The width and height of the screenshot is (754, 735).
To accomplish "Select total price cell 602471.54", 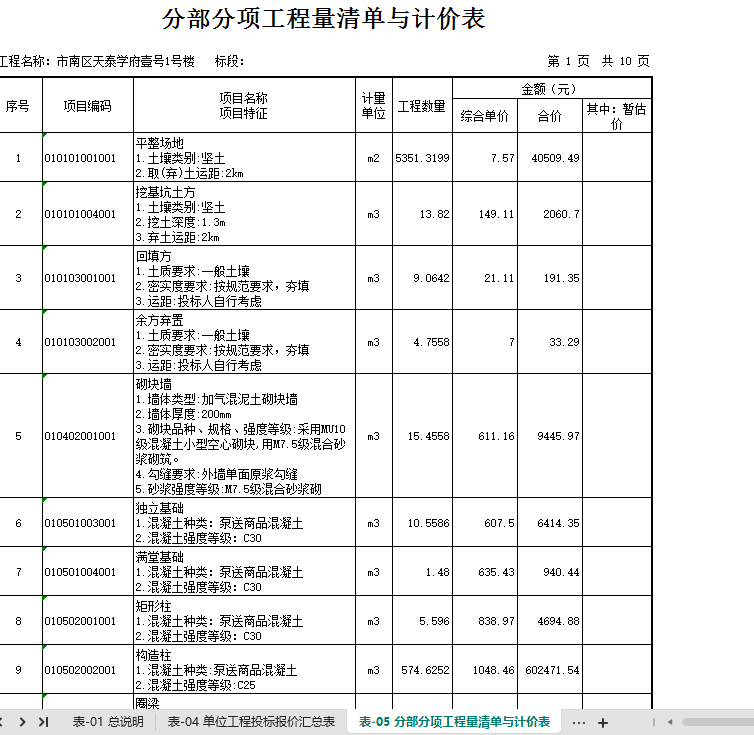I will [550, 670].
